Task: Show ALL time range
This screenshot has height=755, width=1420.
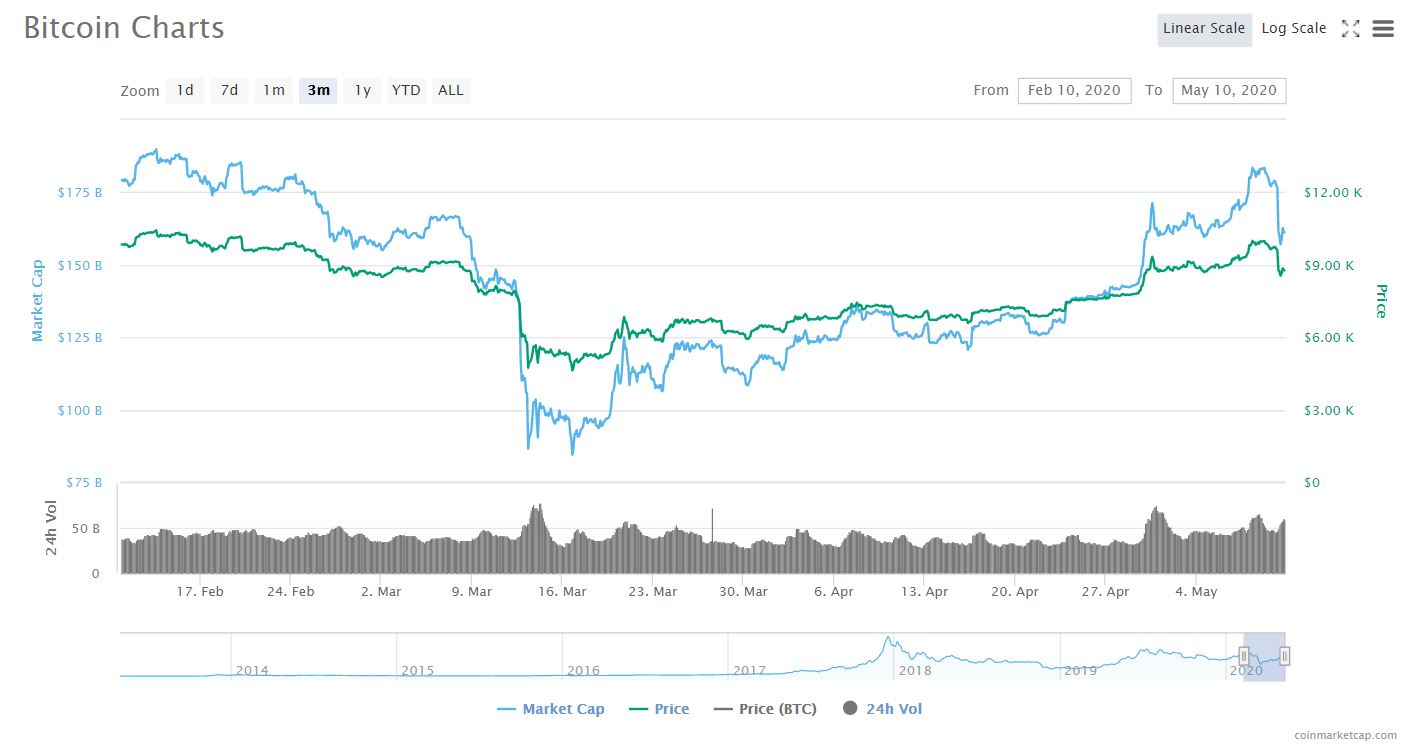Action: [451, 91]
